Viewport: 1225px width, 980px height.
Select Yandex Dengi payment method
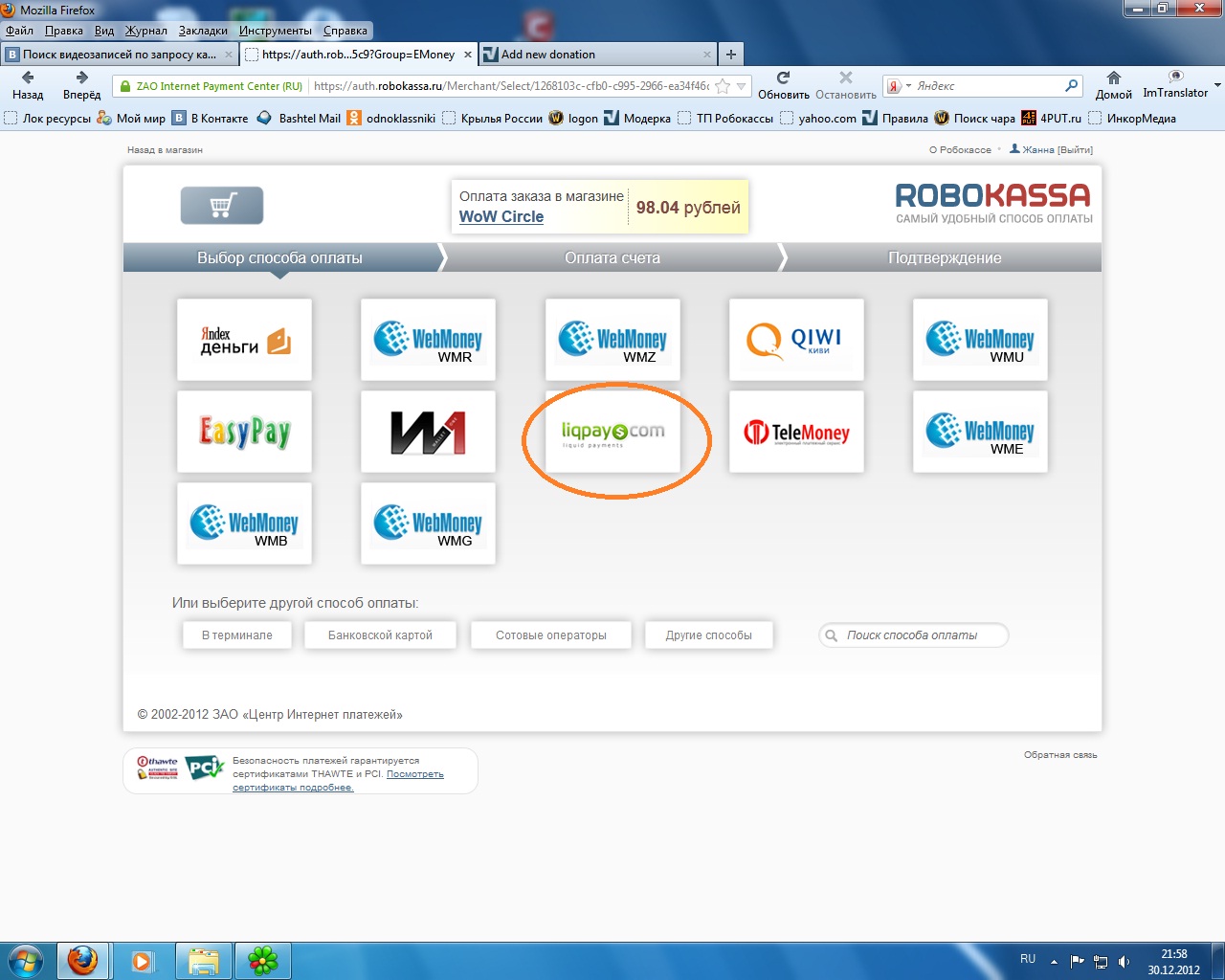244,340
